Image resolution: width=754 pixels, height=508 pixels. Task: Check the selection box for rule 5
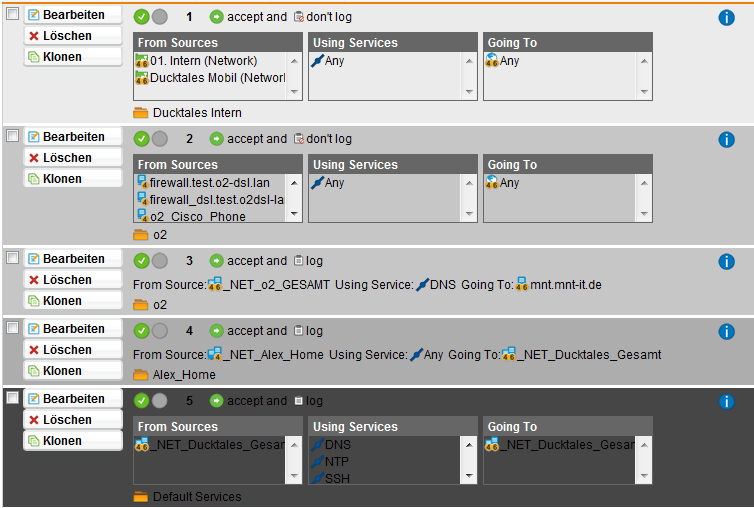point(12,398)
